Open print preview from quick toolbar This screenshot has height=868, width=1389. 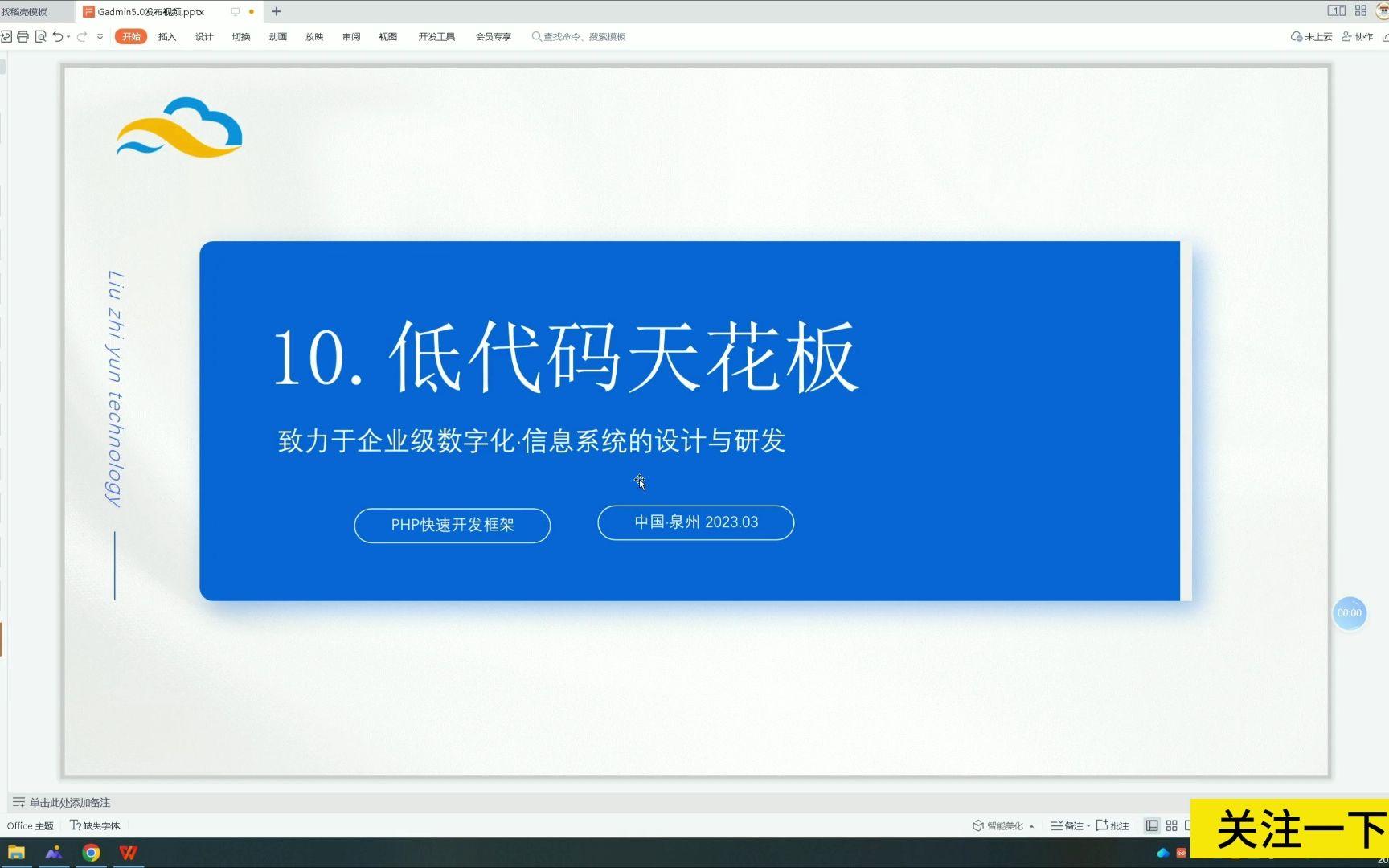click(40, 36)
